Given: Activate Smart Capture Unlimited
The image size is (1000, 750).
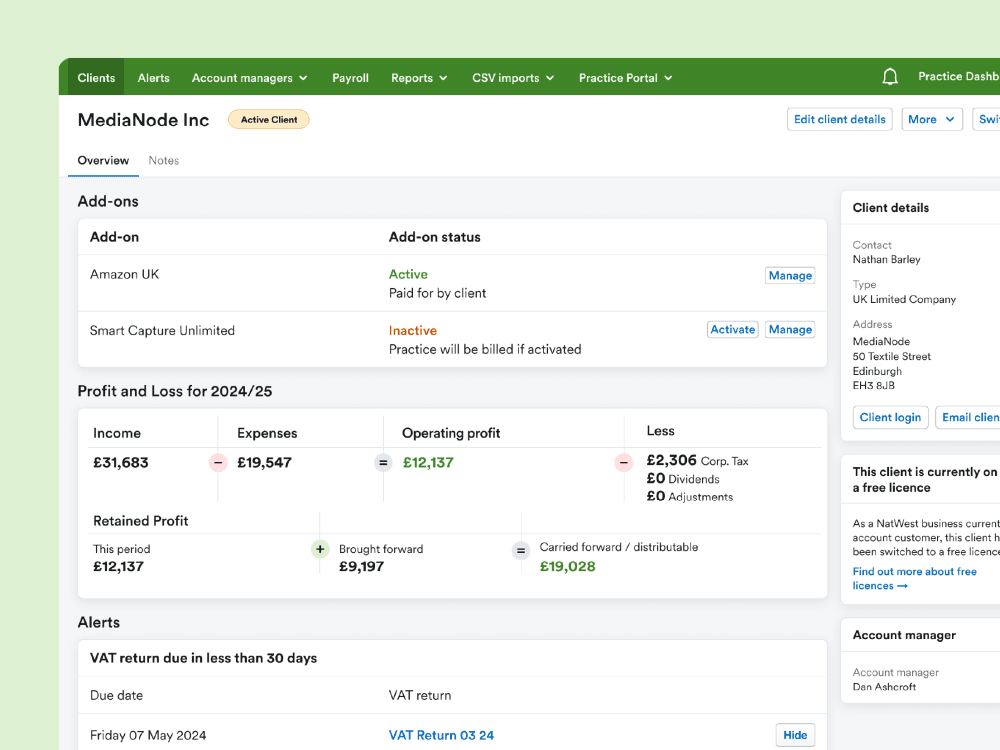Looking at the screenshot, I should [732, 329].
